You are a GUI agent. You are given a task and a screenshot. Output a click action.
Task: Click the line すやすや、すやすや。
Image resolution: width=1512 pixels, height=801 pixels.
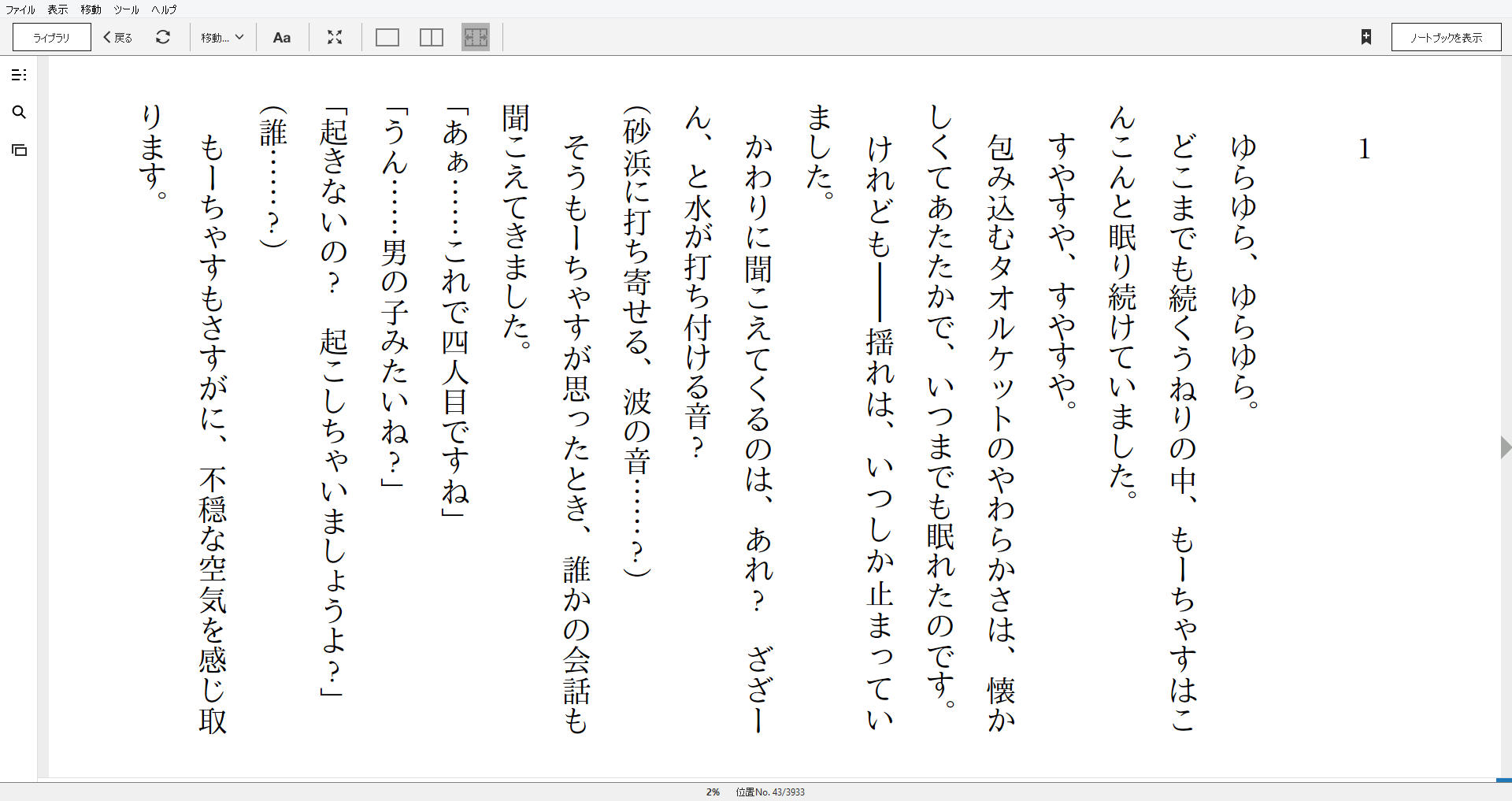(x=1062, y=273)
